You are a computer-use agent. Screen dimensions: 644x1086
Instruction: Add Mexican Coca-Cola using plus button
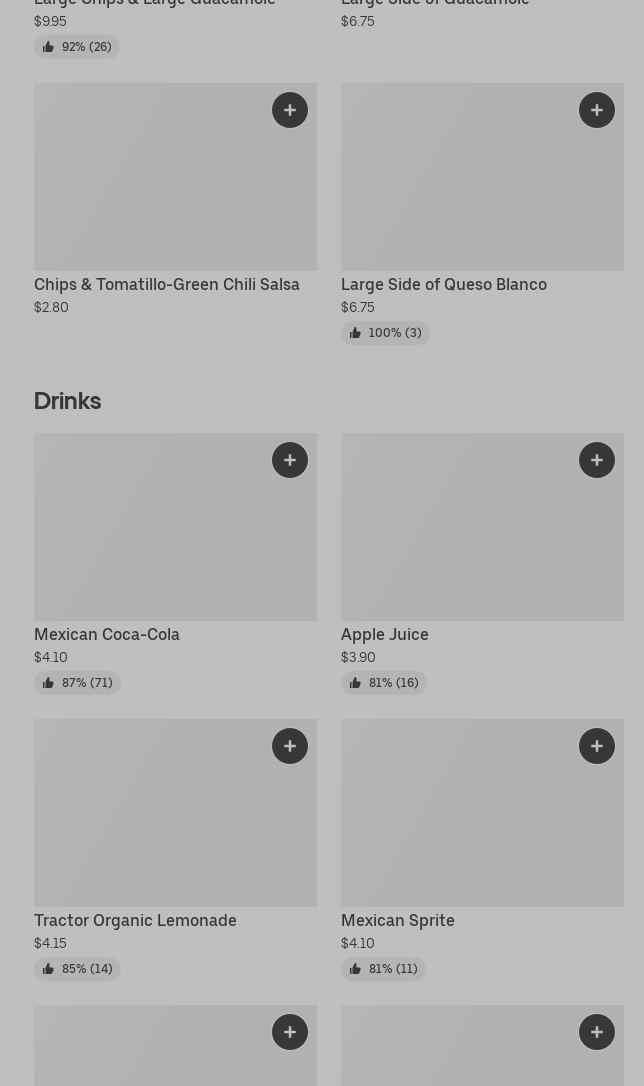click(x=290, y=460)
